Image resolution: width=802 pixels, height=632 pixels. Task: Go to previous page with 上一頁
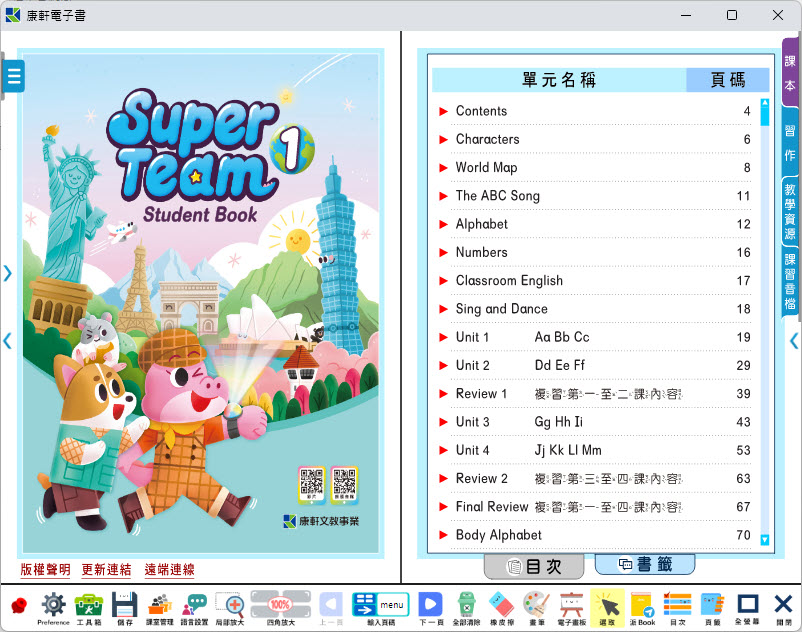(331, 608)
